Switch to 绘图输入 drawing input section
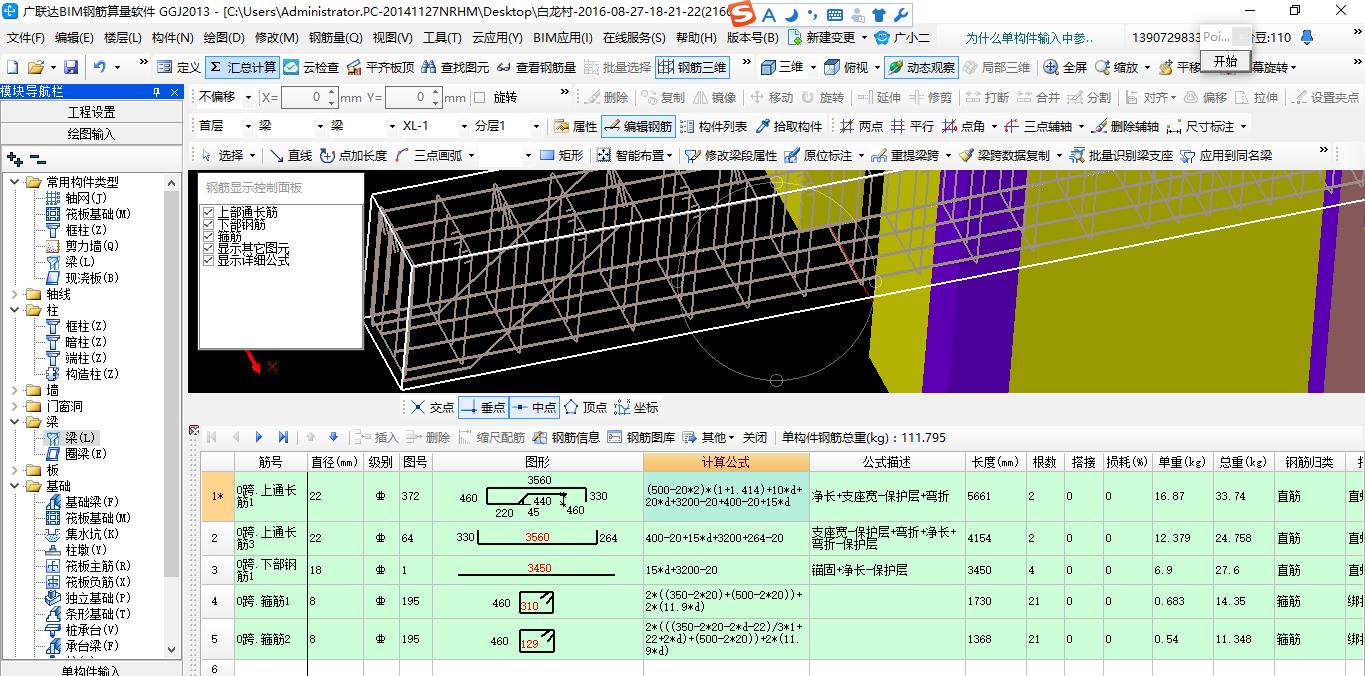Screen dimensions: 1365x676 pos(91,133)
